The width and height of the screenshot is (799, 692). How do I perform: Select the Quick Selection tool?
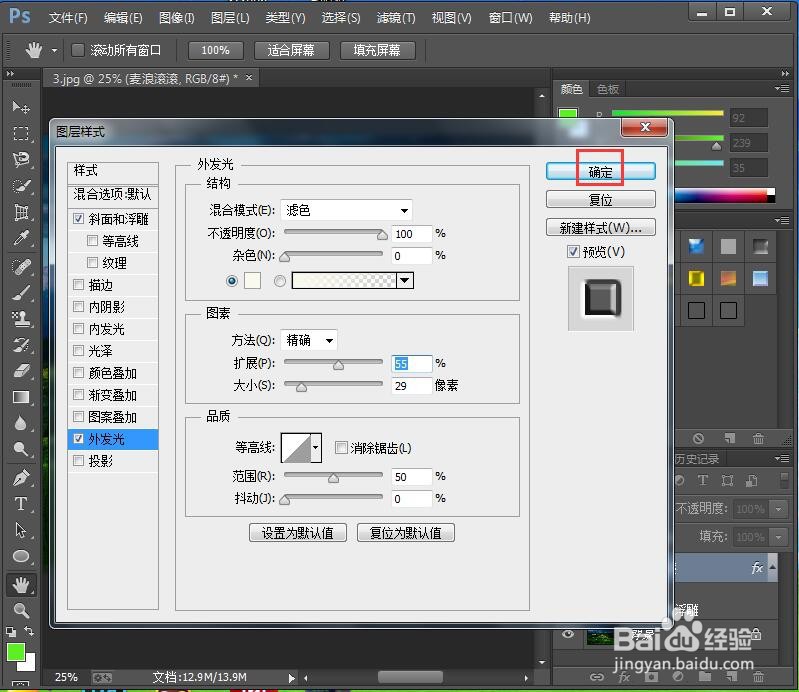21,185
